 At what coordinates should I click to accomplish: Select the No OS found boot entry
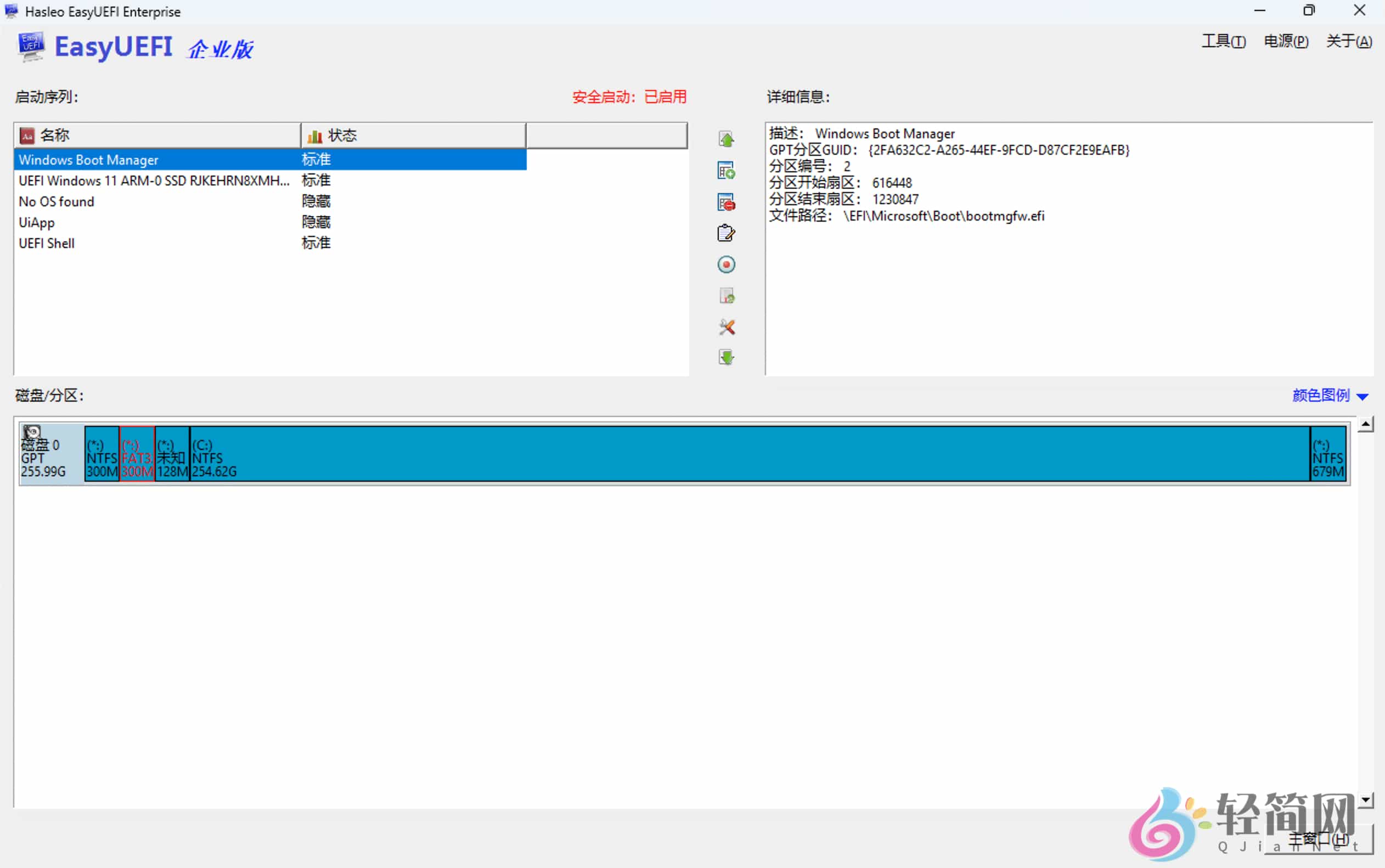[270, 201]
